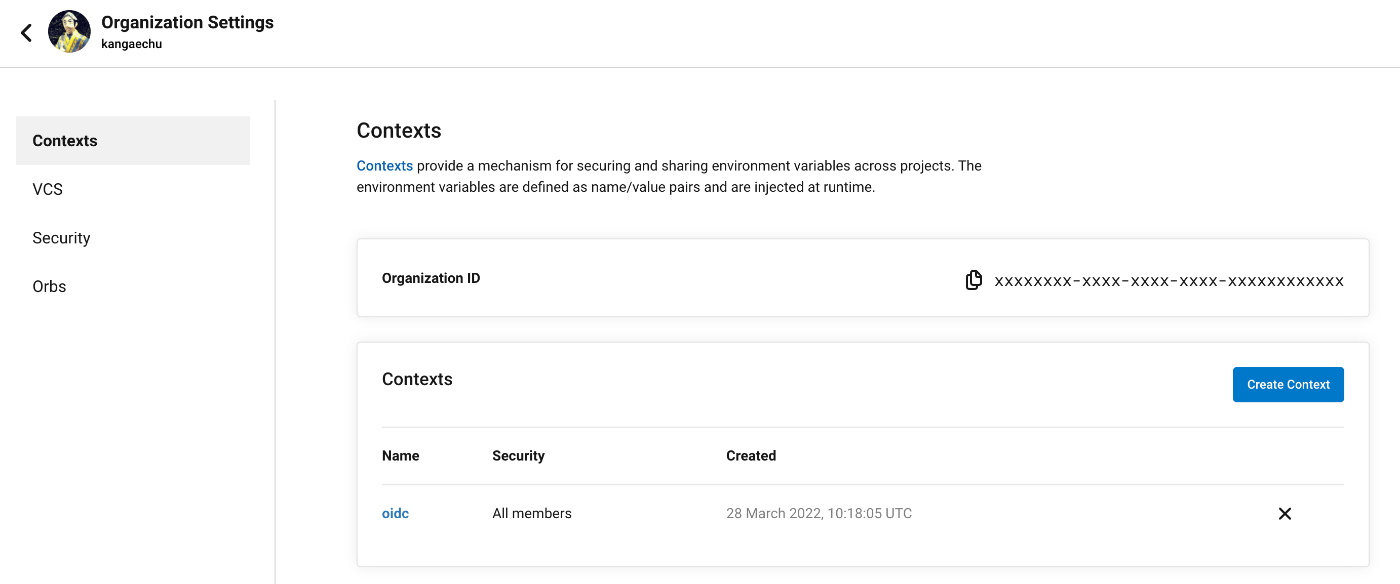
Task: Click the Organization ID label
Action: point(431,279)
